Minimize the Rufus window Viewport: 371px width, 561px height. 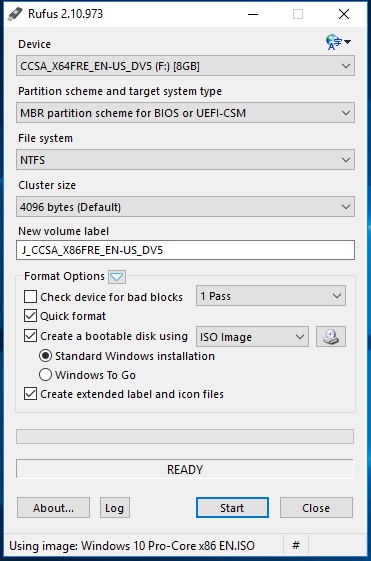tap(253, 14)
